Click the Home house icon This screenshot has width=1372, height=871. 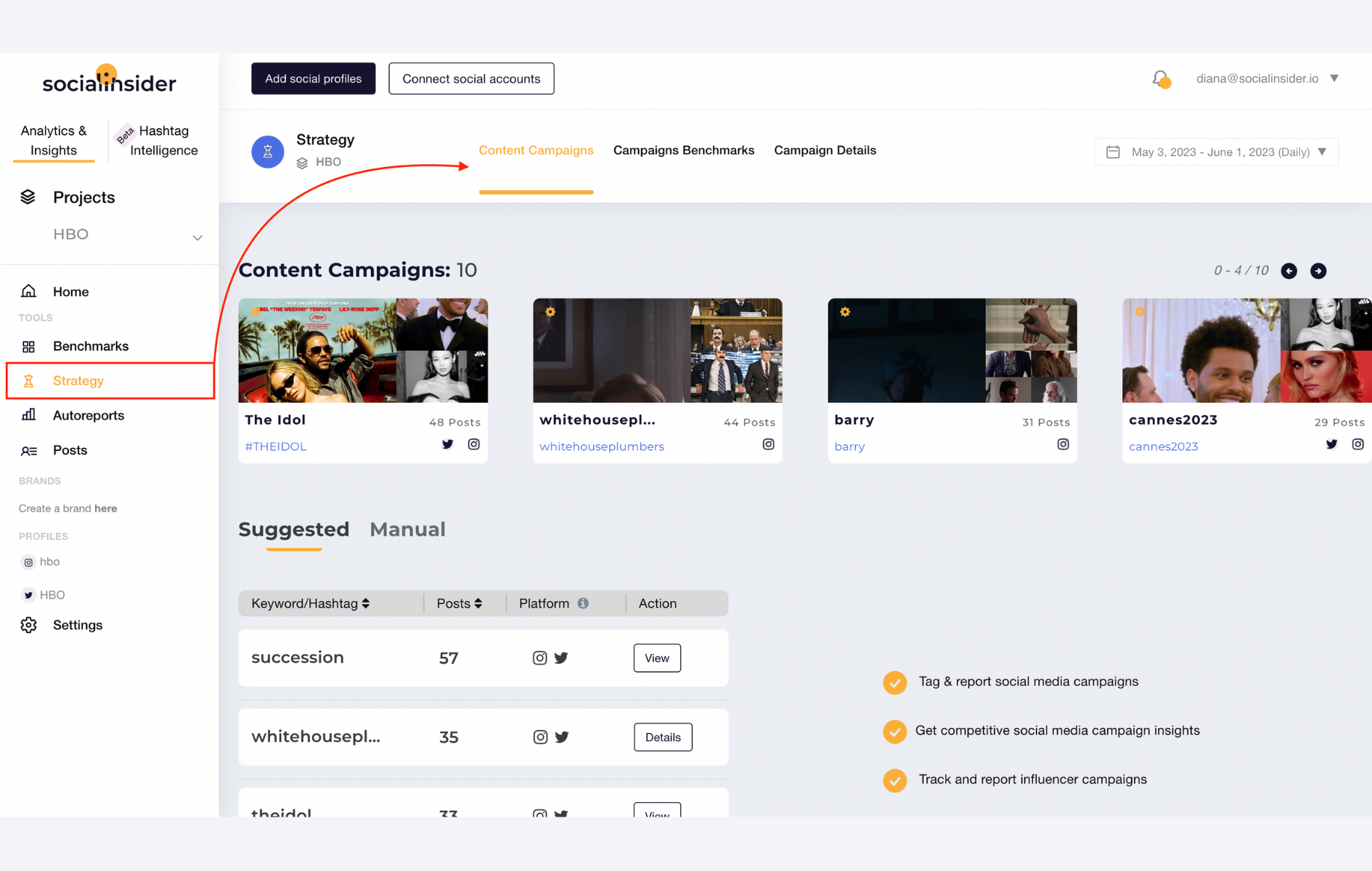click(x=29, y=291)
